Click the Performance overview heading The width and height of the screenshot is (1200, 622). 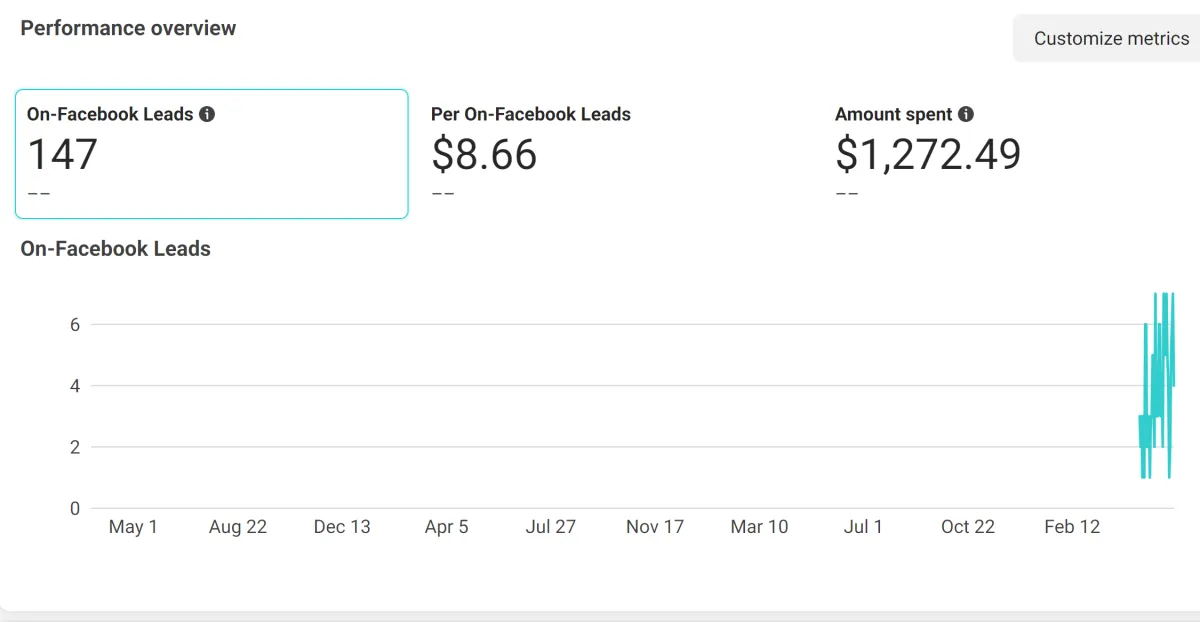coord(128,28)
